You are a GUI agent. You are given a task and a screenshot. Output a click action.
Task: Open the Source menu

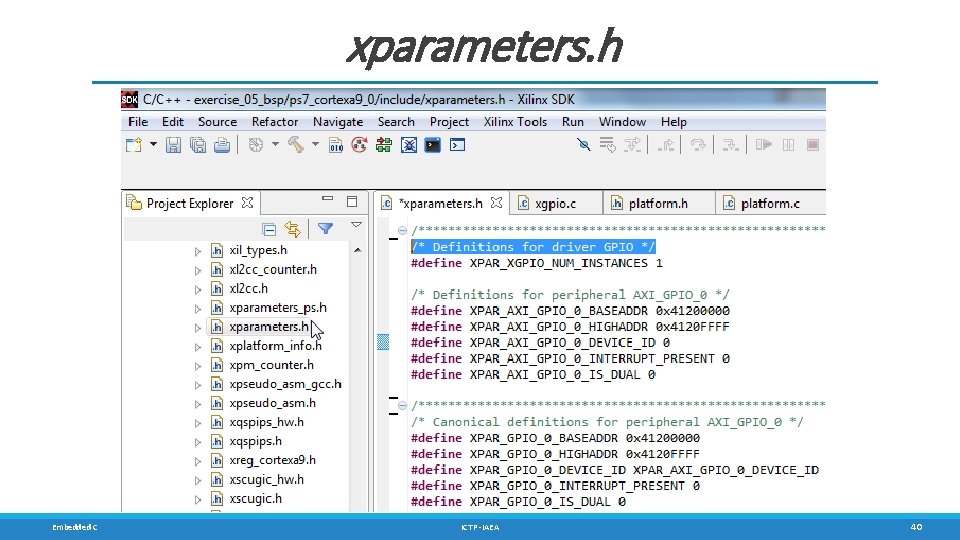[217, 122]
